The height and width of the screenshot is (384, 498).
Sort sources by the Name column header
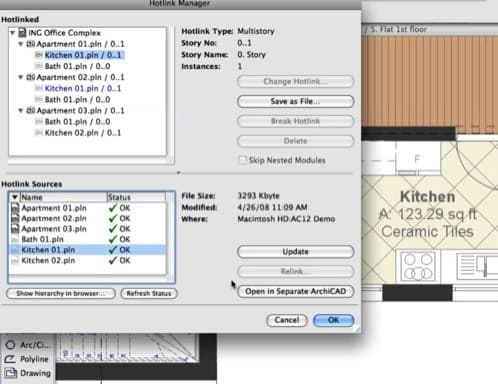point(63,197)
